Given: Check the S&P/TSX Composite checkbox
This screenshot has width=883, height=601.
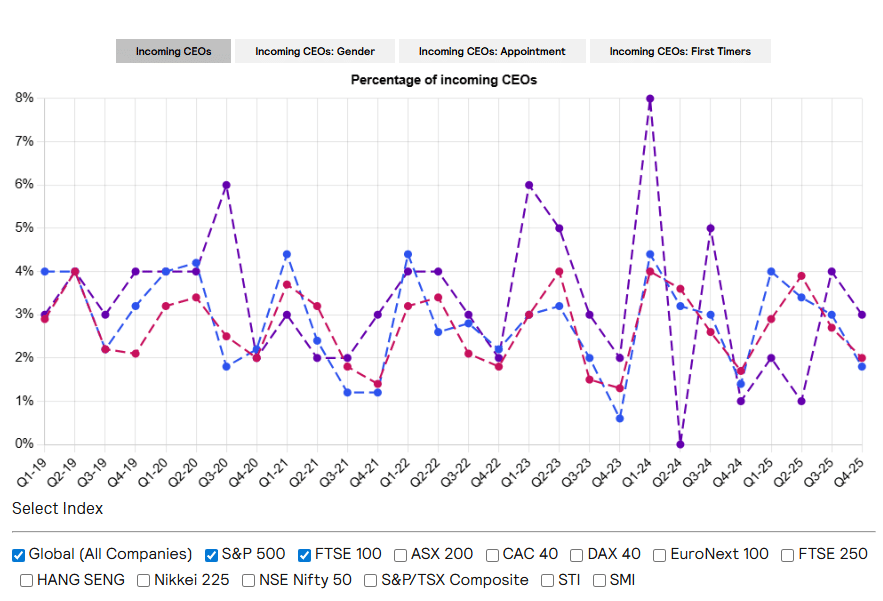Looking at the screenshot, I should pos(371,580).
